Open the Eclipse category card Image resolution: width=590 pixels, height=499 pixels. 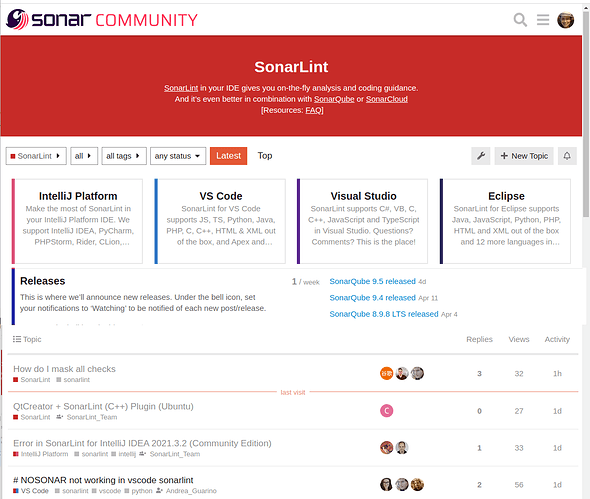(x=505, y=221)
